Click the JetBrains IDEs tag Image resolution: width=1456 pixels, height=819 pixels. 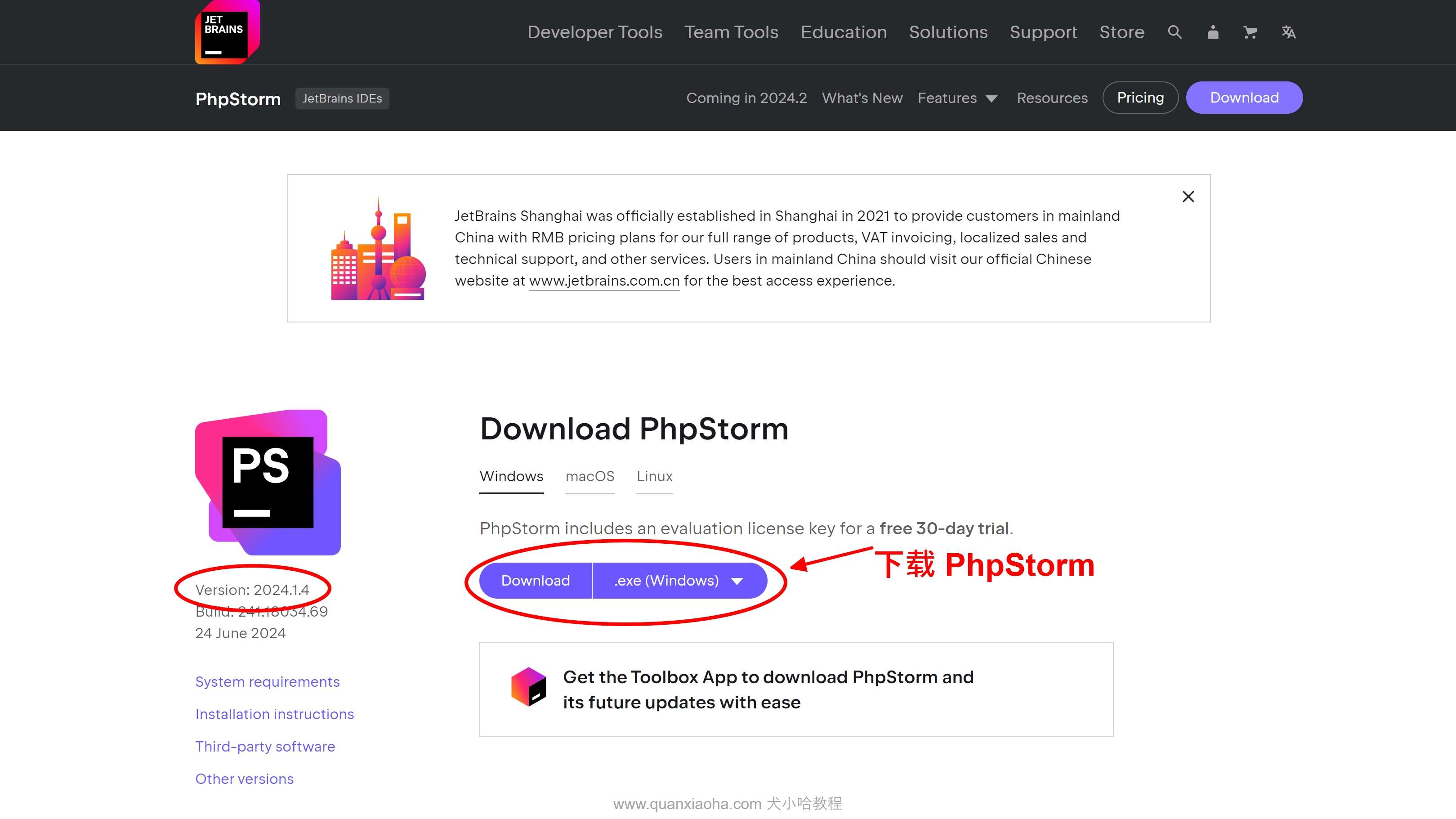pos(342,98)
